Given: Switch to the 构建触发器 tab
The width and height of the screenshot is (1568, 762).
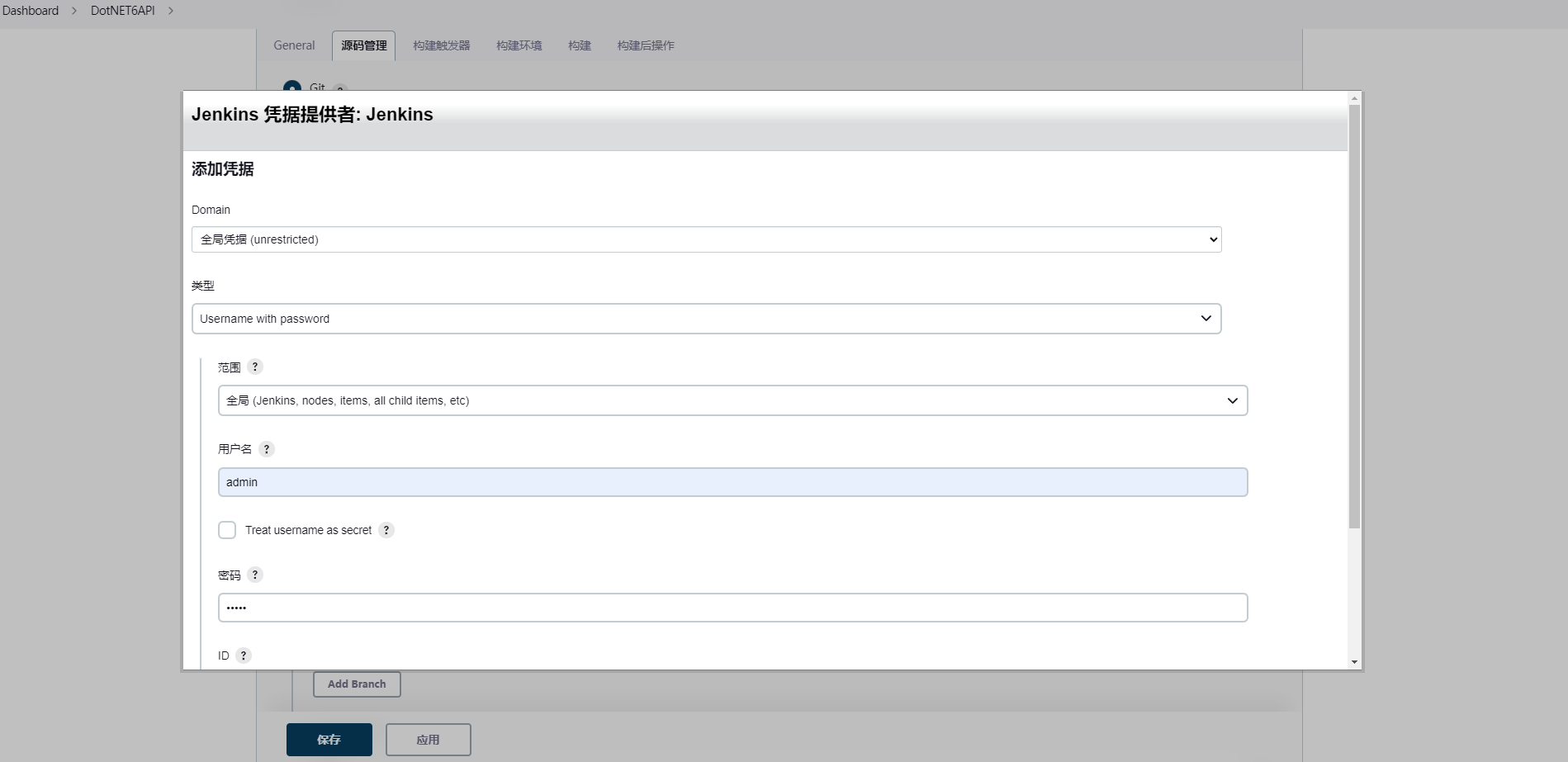Looking at the screenshot, I should pyautogui.click(x=442, y=45).
